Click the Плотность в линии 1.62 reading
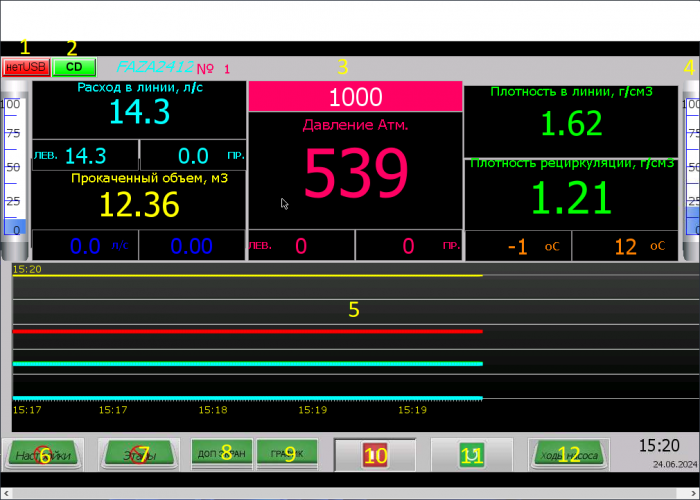Viewport: 700px width, 500px height. (x=571, y=123)
